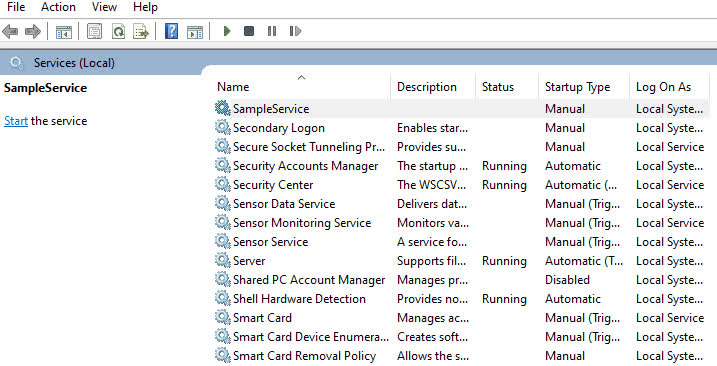Start the service with the green play icon
The width and height of the screenshot is (717, 366).
pyautogui.click(x=226, y=31)
